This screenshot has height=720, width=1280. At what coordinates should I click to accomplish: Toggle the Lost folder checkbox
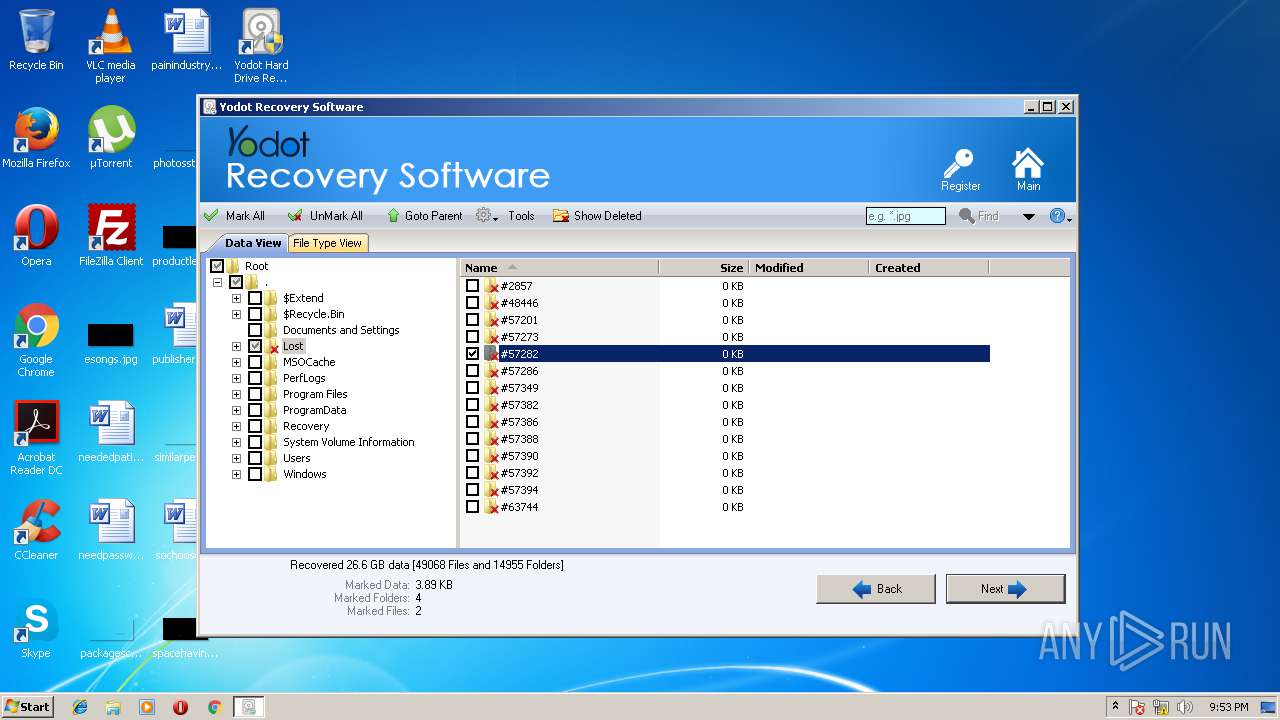point(255,346)
